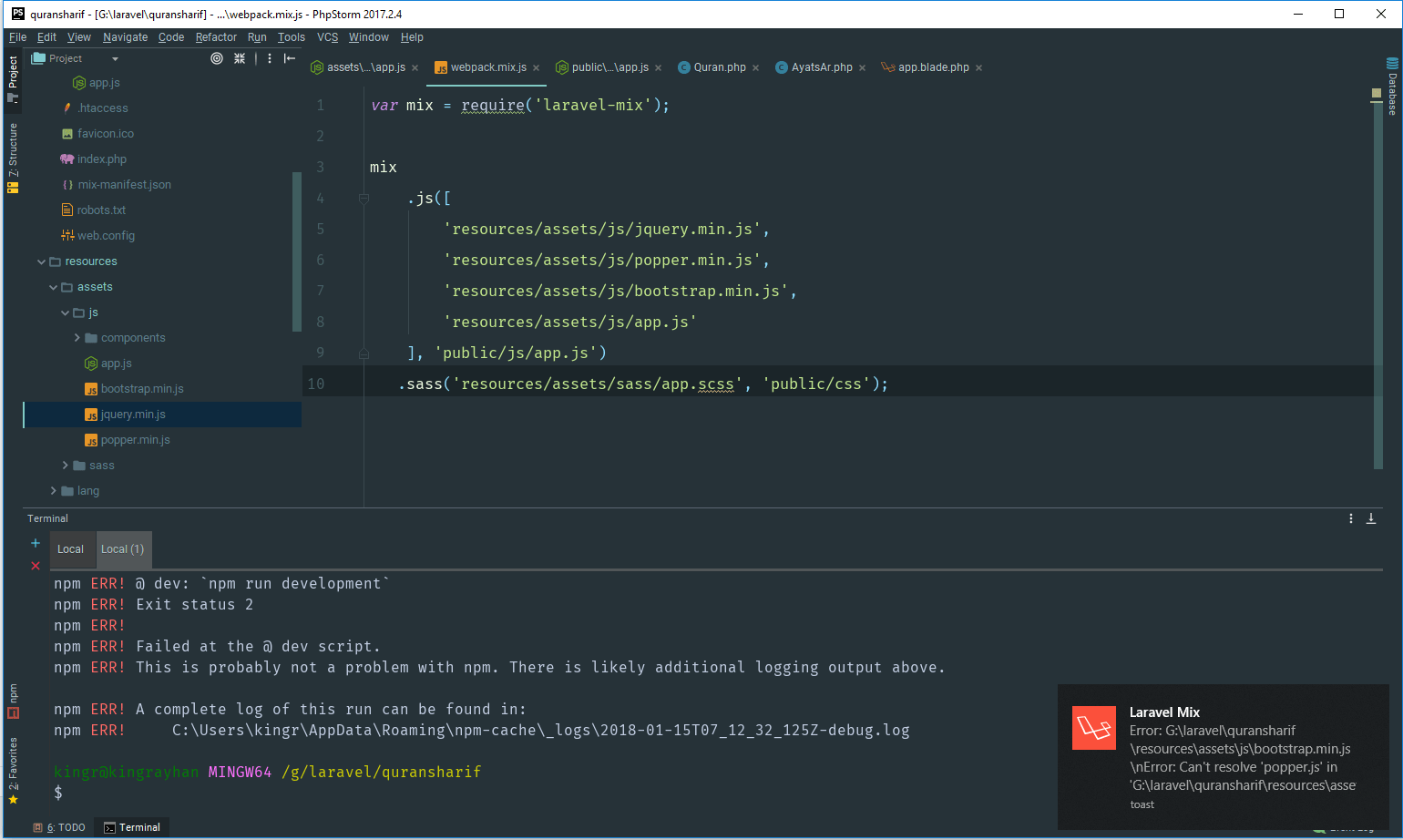Screen dimensions: 1403x840
Task: Open the Project view type dropdown
Action: pyautogui.click(x=115, y=57)
